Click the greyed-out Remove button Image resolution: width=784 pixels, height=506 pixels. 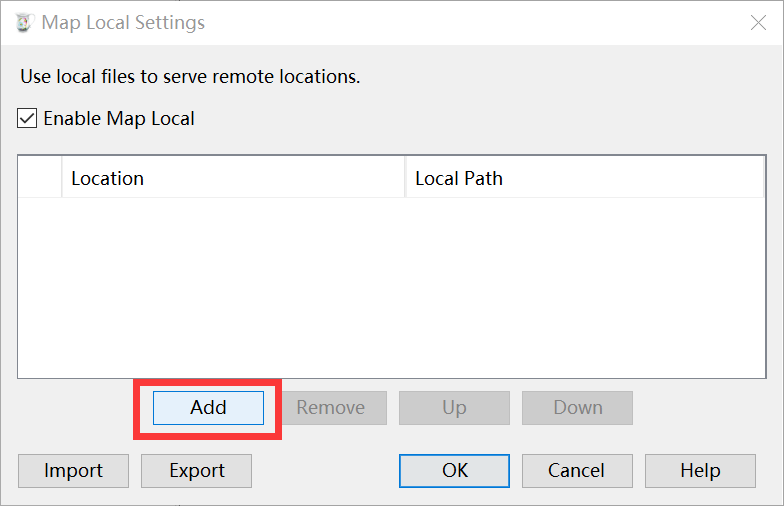331,408
